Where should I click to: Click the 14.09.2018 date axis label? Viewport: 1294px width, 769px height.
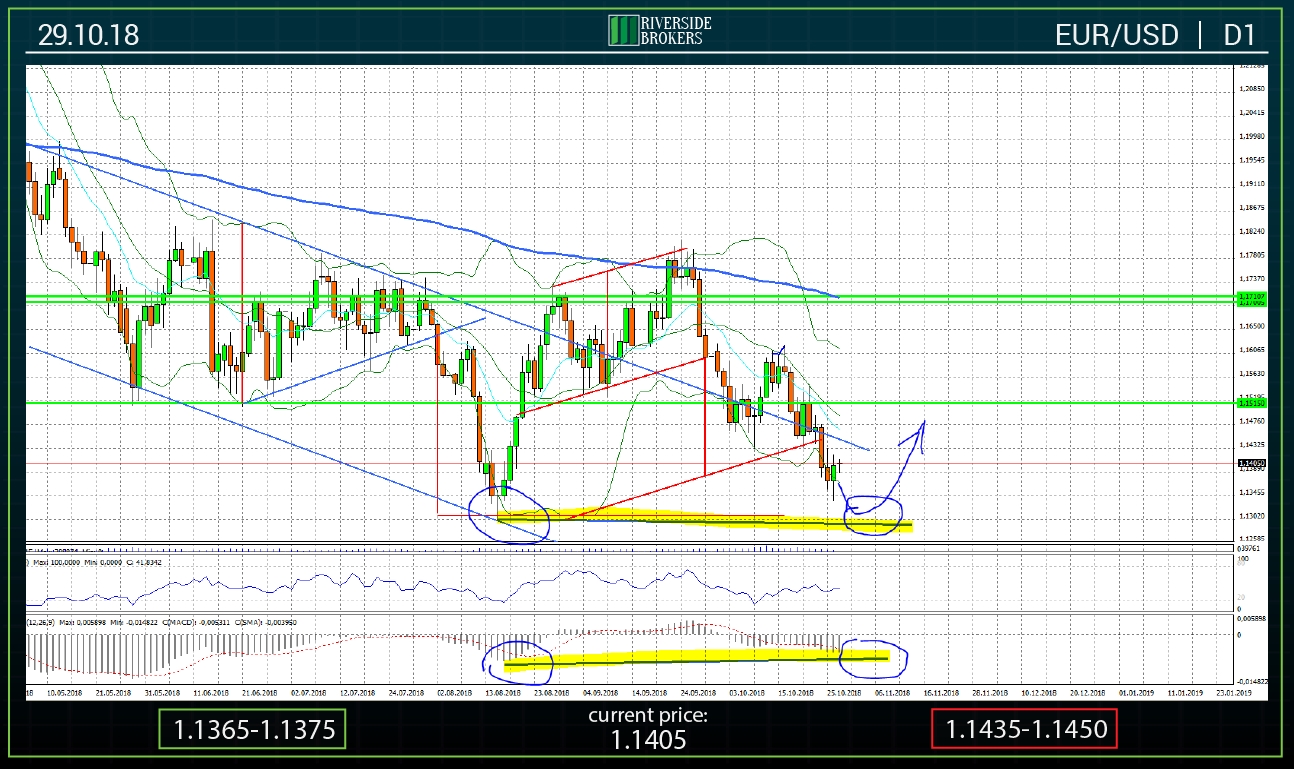650,691
